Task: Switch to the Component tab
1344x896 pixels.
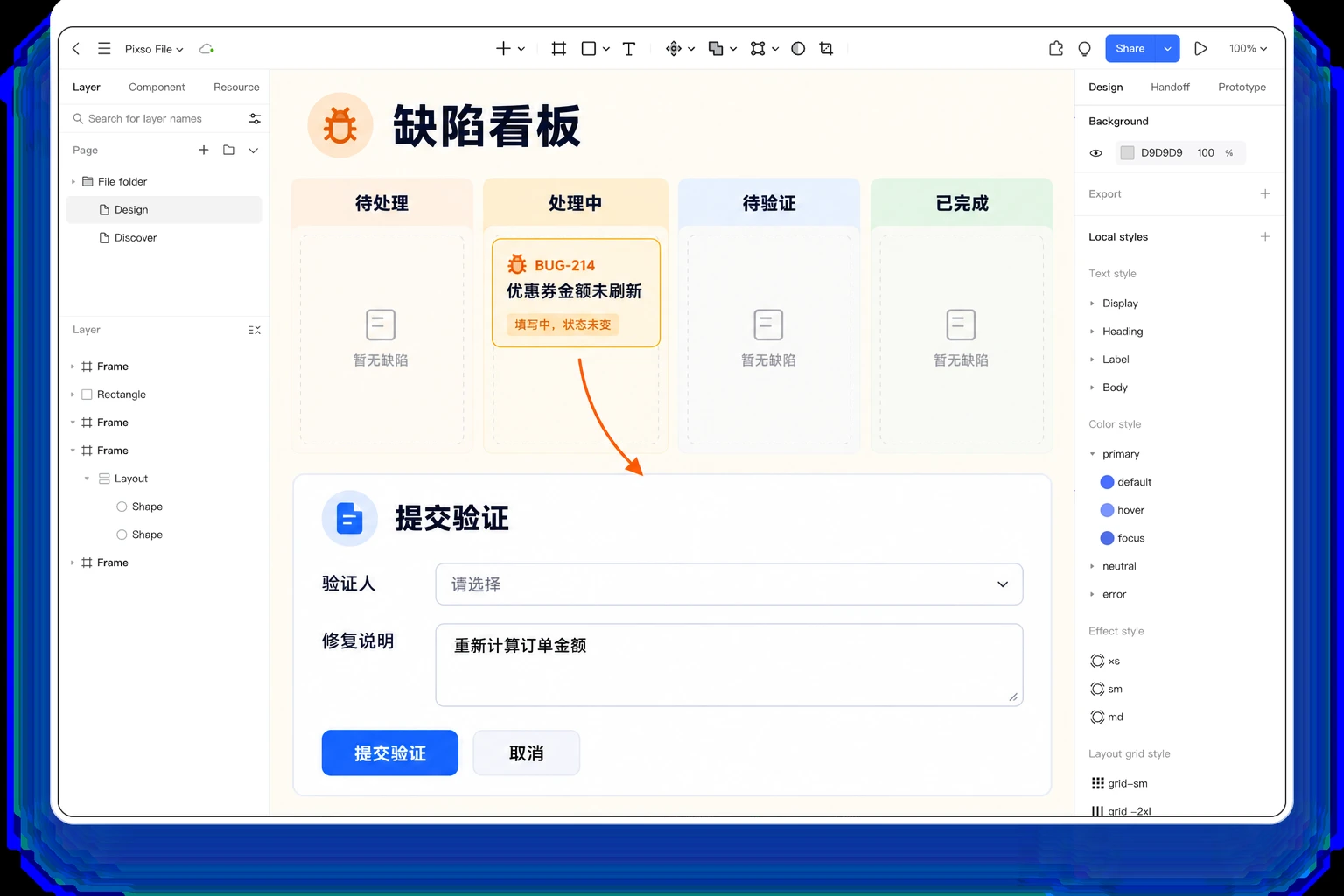Action: (x=157, y=87)
